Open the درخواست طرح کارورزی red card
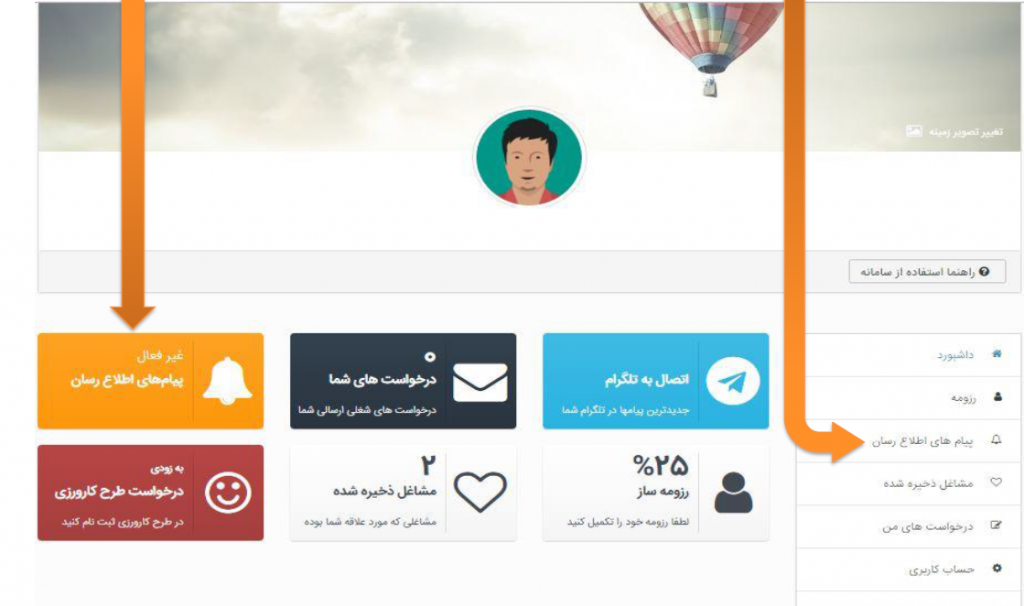The width and height of the screenshot is (1024, 606). (x=150, y=492)
